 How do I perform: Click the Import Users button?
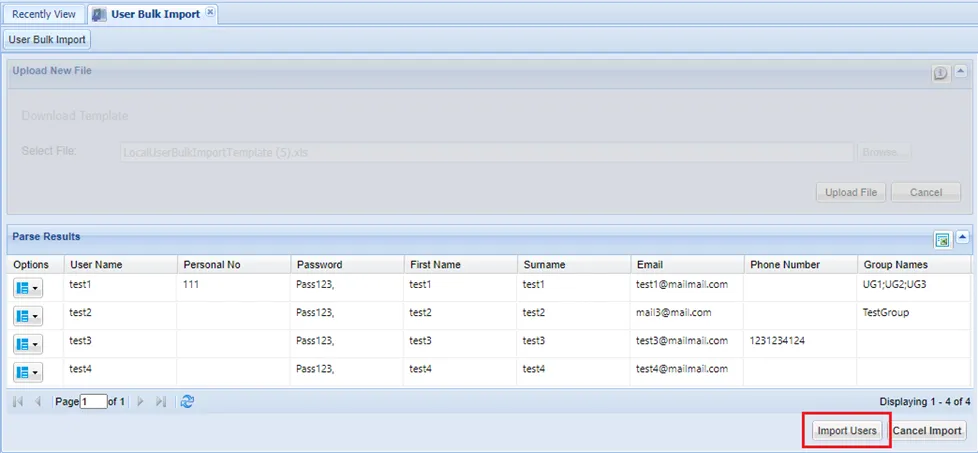(848, 431)
